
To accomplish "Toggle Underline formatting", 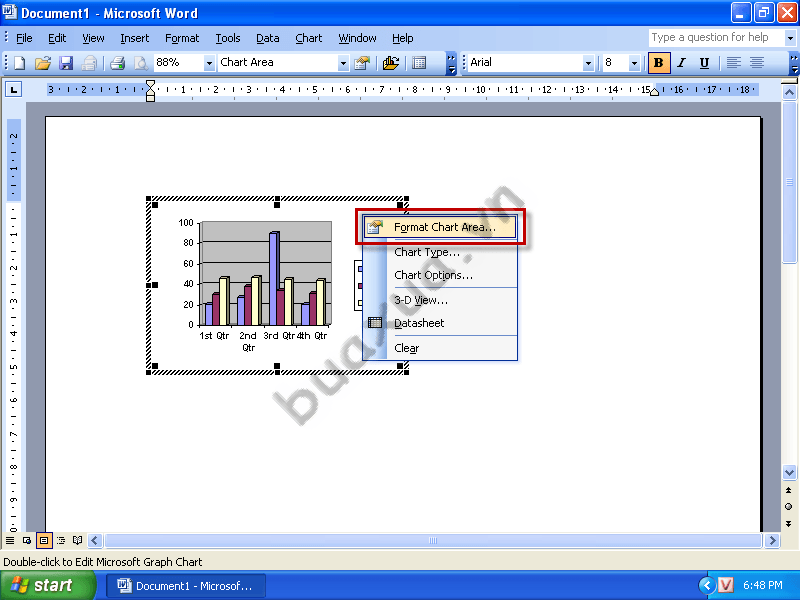I will 705,63.
